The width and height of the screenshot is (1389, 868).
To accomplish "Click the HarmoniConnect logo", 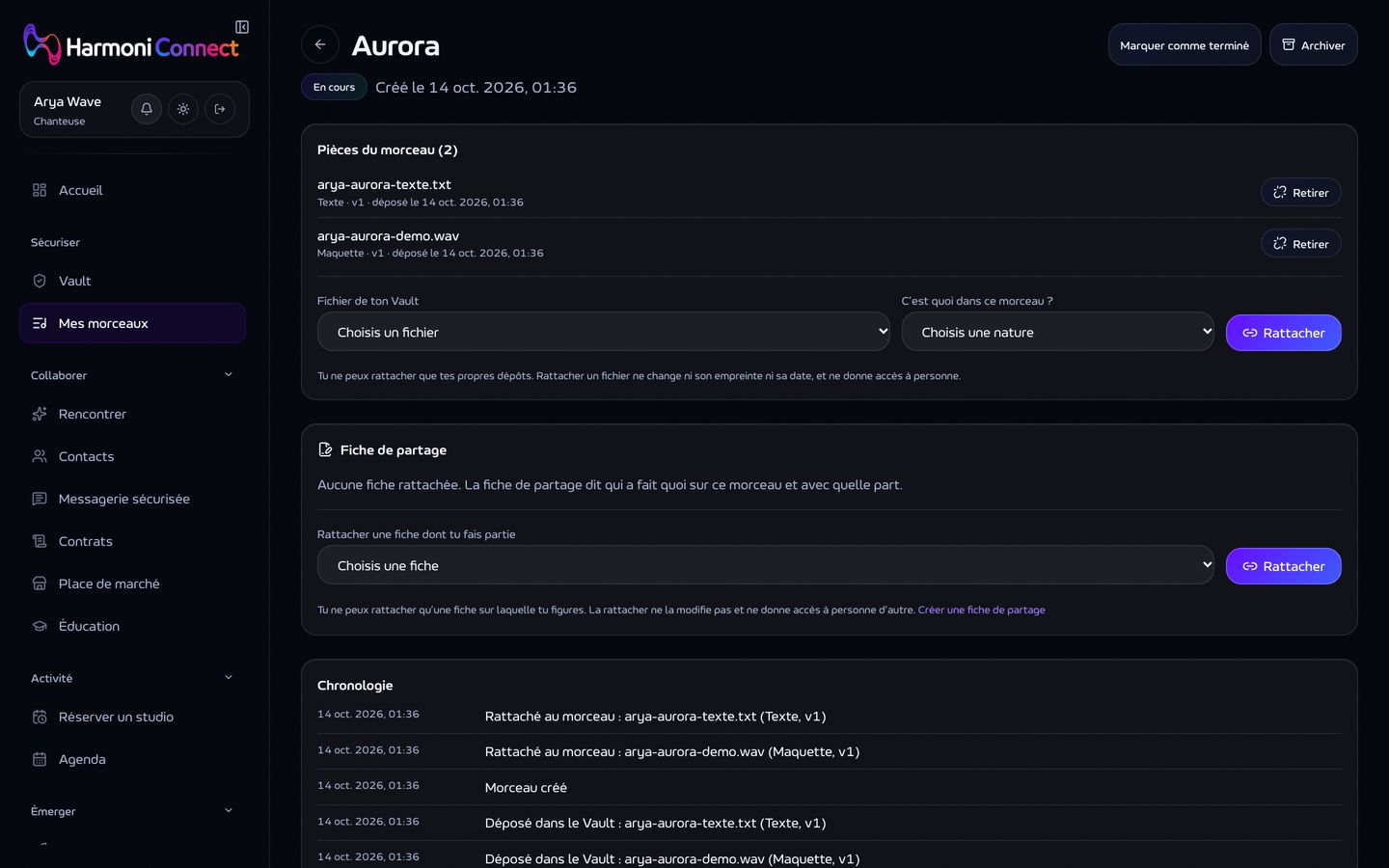I will [131, 44].
